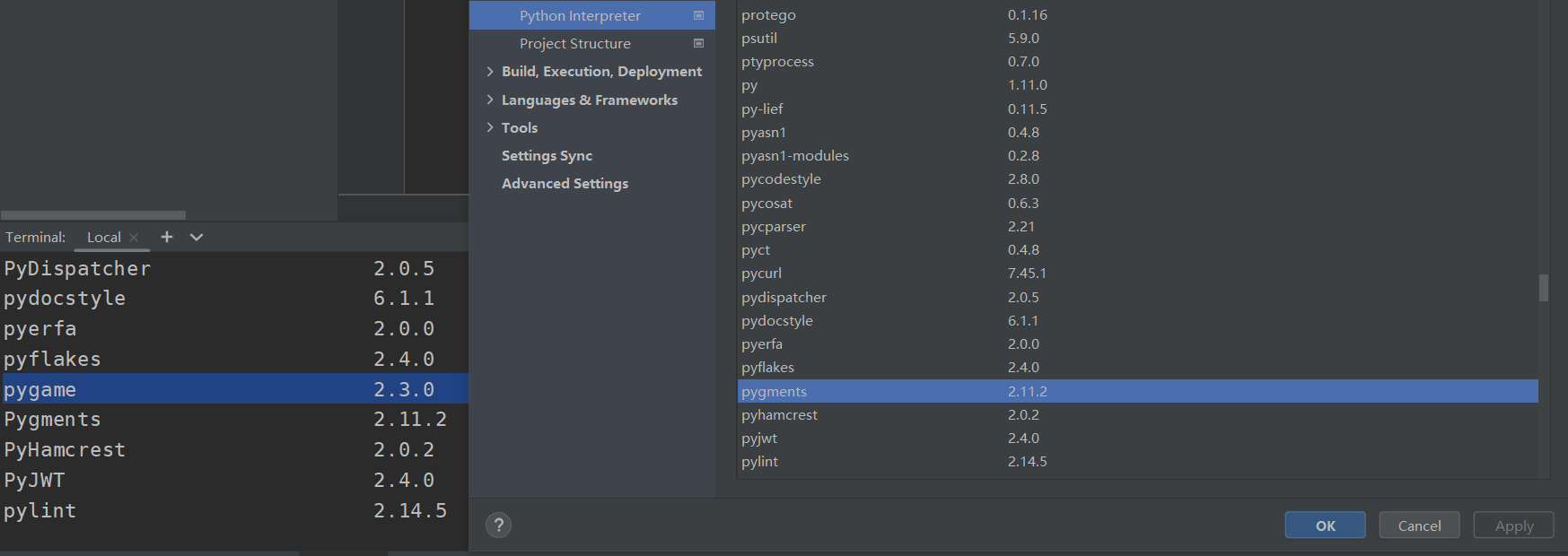Select the pyflakes package row

(768, 368)
